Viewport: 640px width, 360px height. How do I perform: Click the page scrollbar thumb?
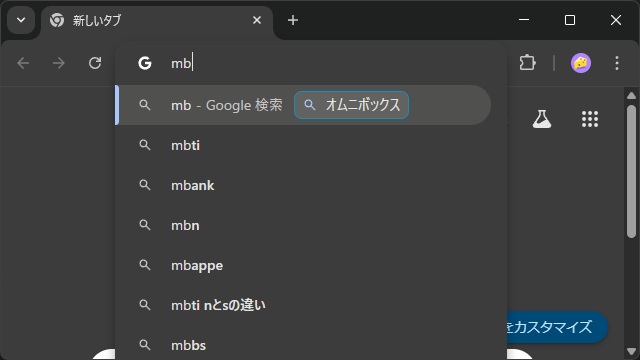pos(631,171)
